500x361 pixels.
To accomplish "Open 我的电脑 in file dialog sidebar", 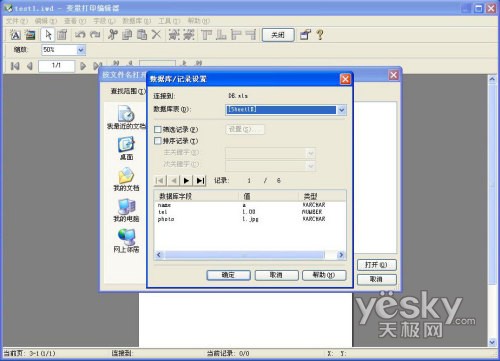I will pos(126,210).
